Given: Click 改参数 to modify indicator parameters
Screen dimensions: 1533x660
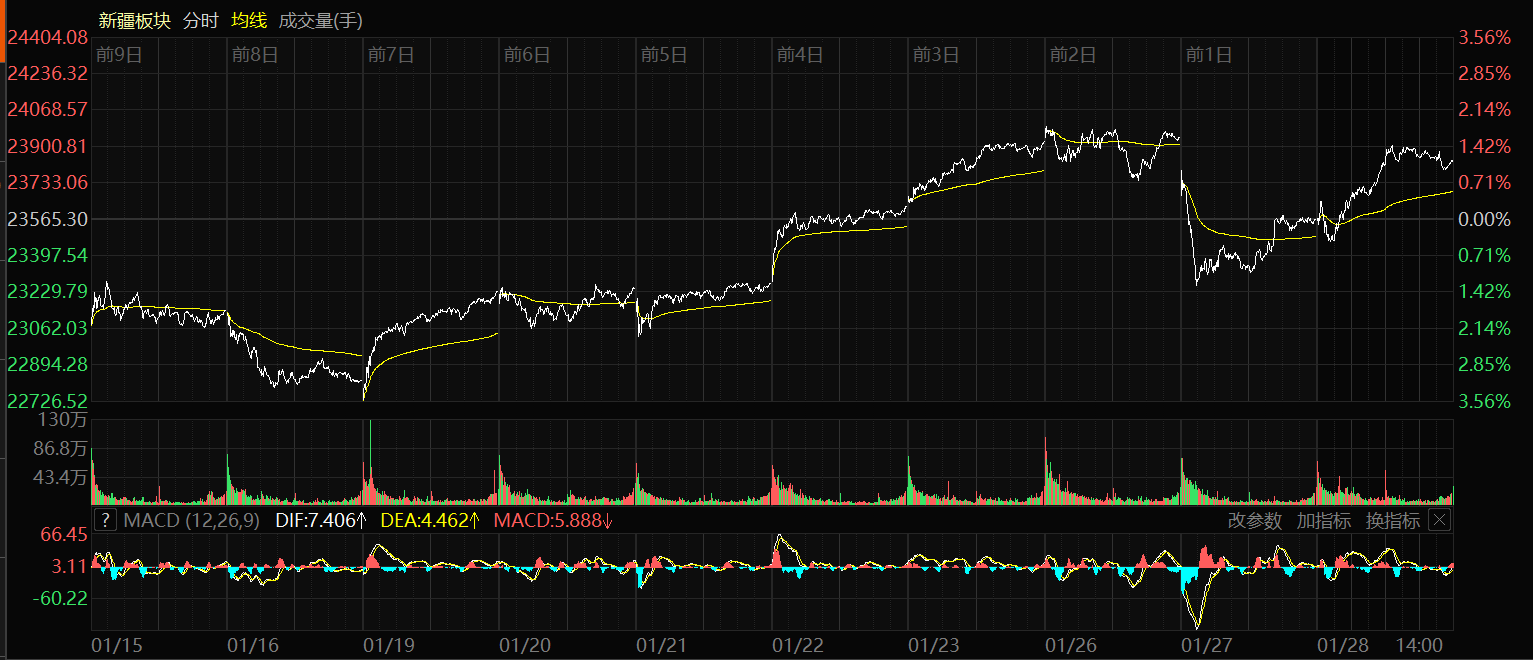Looking at the screenshot, I should click(x=1255, y=520).
